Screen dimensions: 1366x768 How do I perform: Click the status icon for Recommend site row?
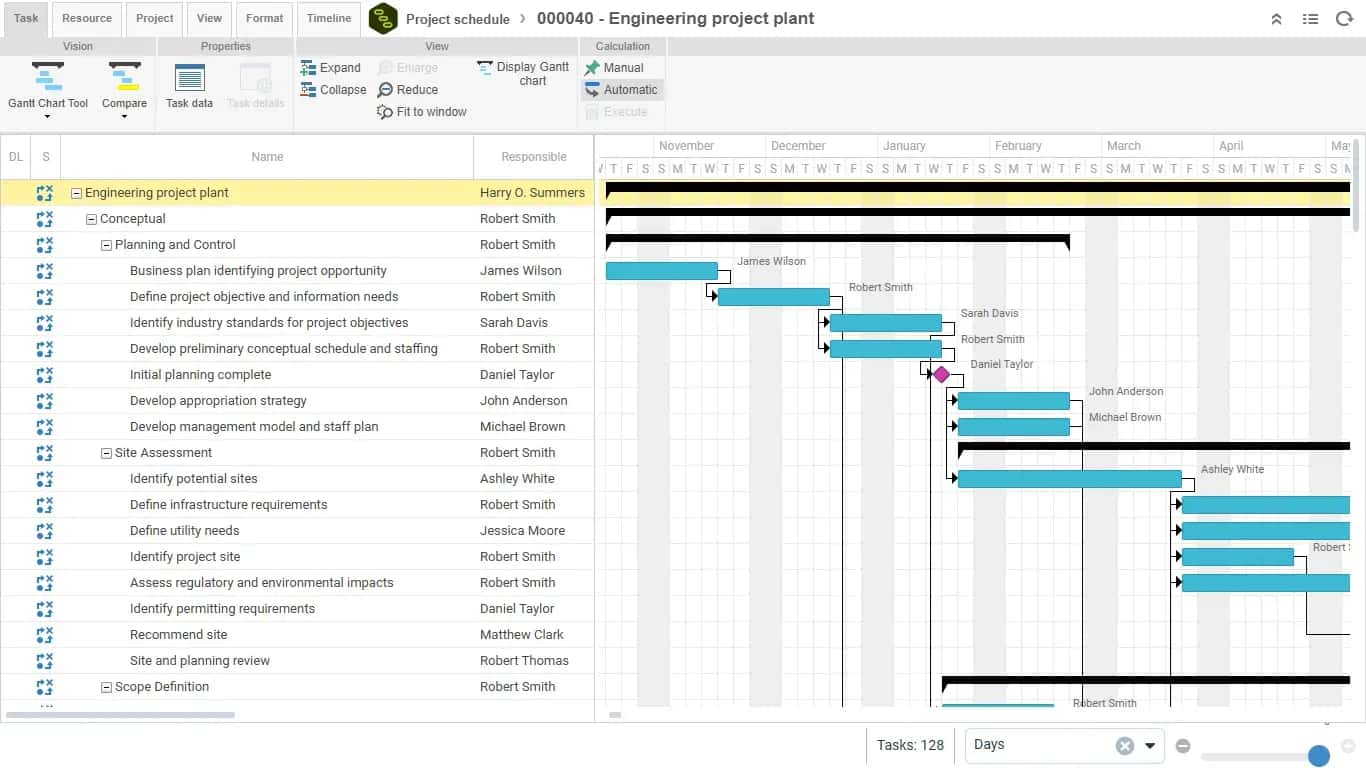[x=45, y=635]
